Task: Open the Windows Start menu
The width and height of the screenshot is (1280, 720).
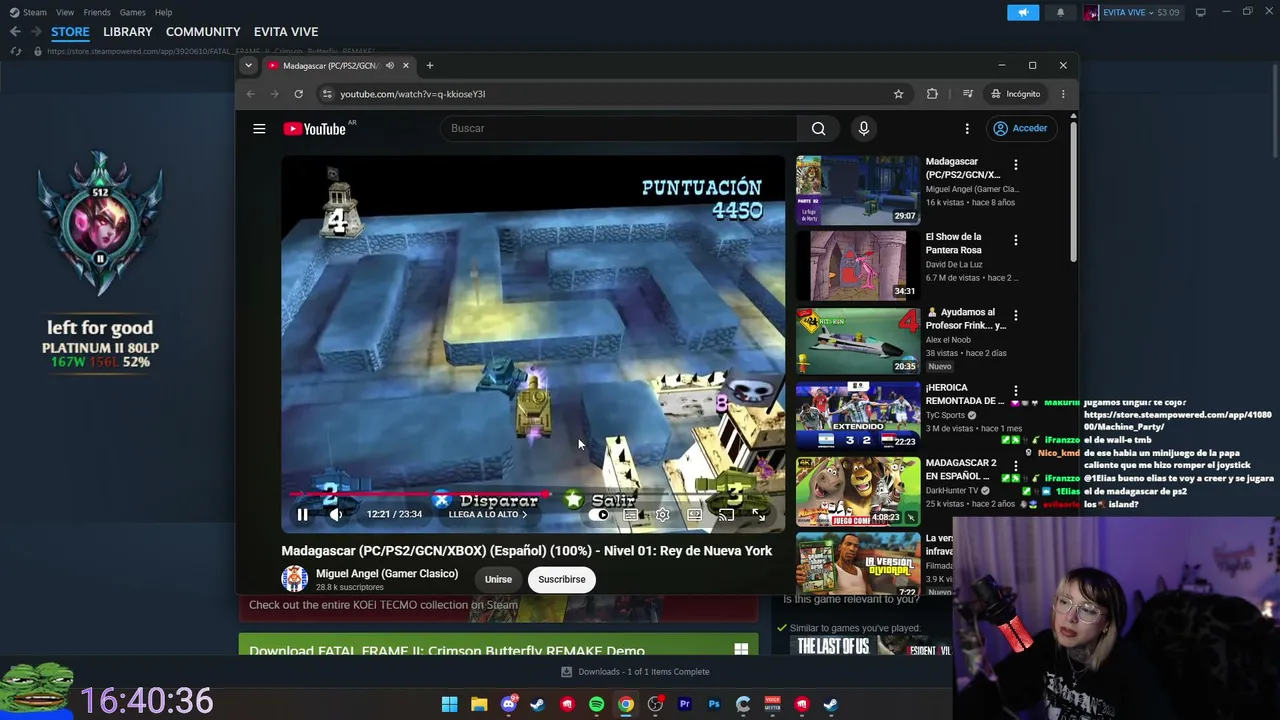Action: pyautogui.click(x=450, y=704)
